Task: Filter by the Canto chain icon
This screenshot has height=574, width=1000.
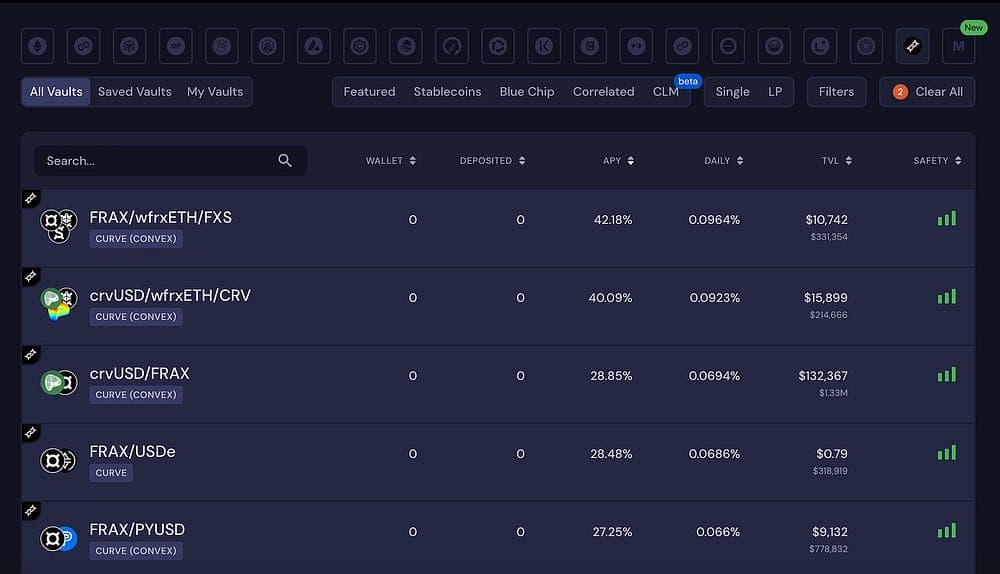Action: (x=590, y=46)
